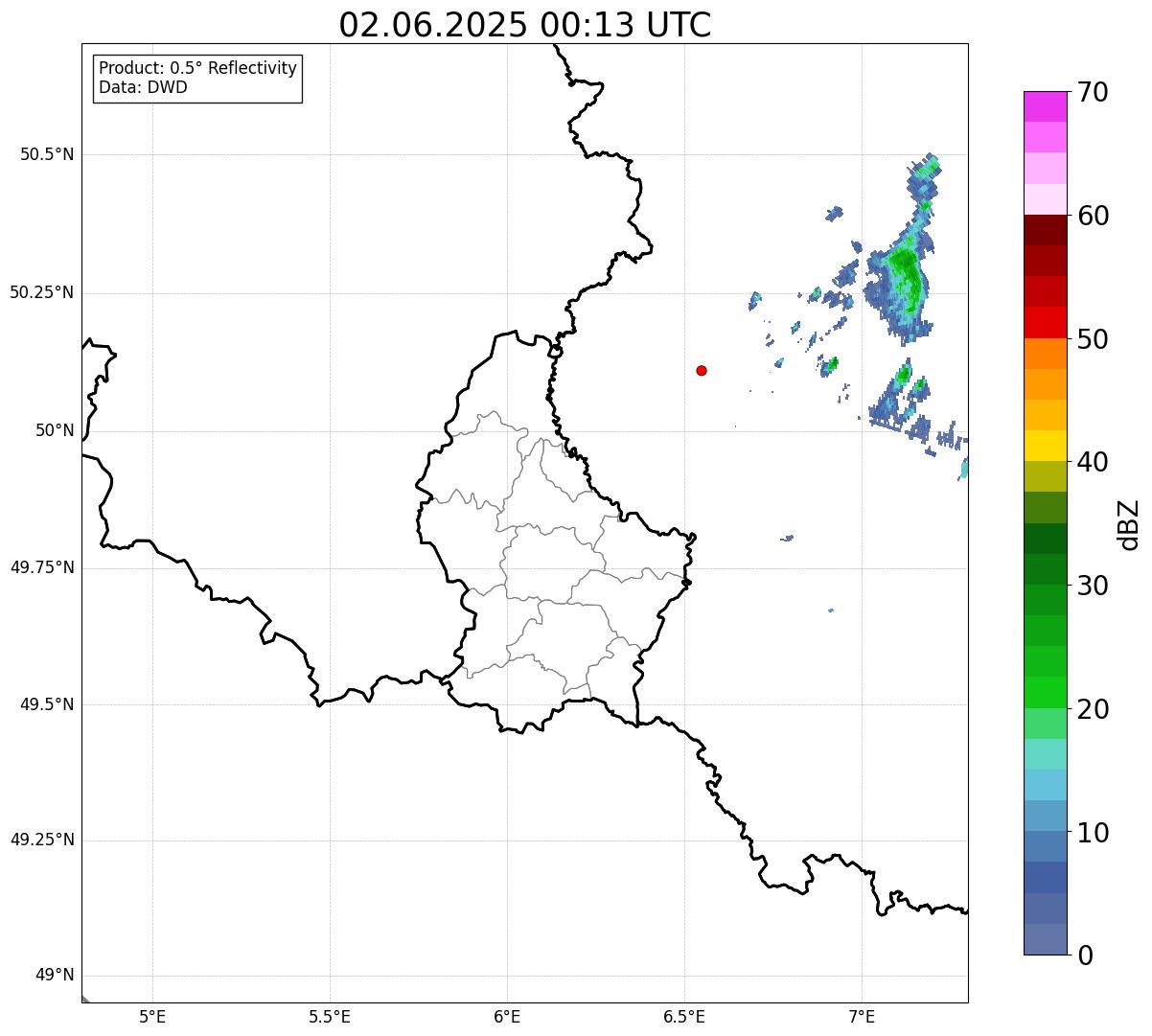Screen dimensions: 1152x1036
Task: Click the 49.25°N latitude label
Action: 41,840
